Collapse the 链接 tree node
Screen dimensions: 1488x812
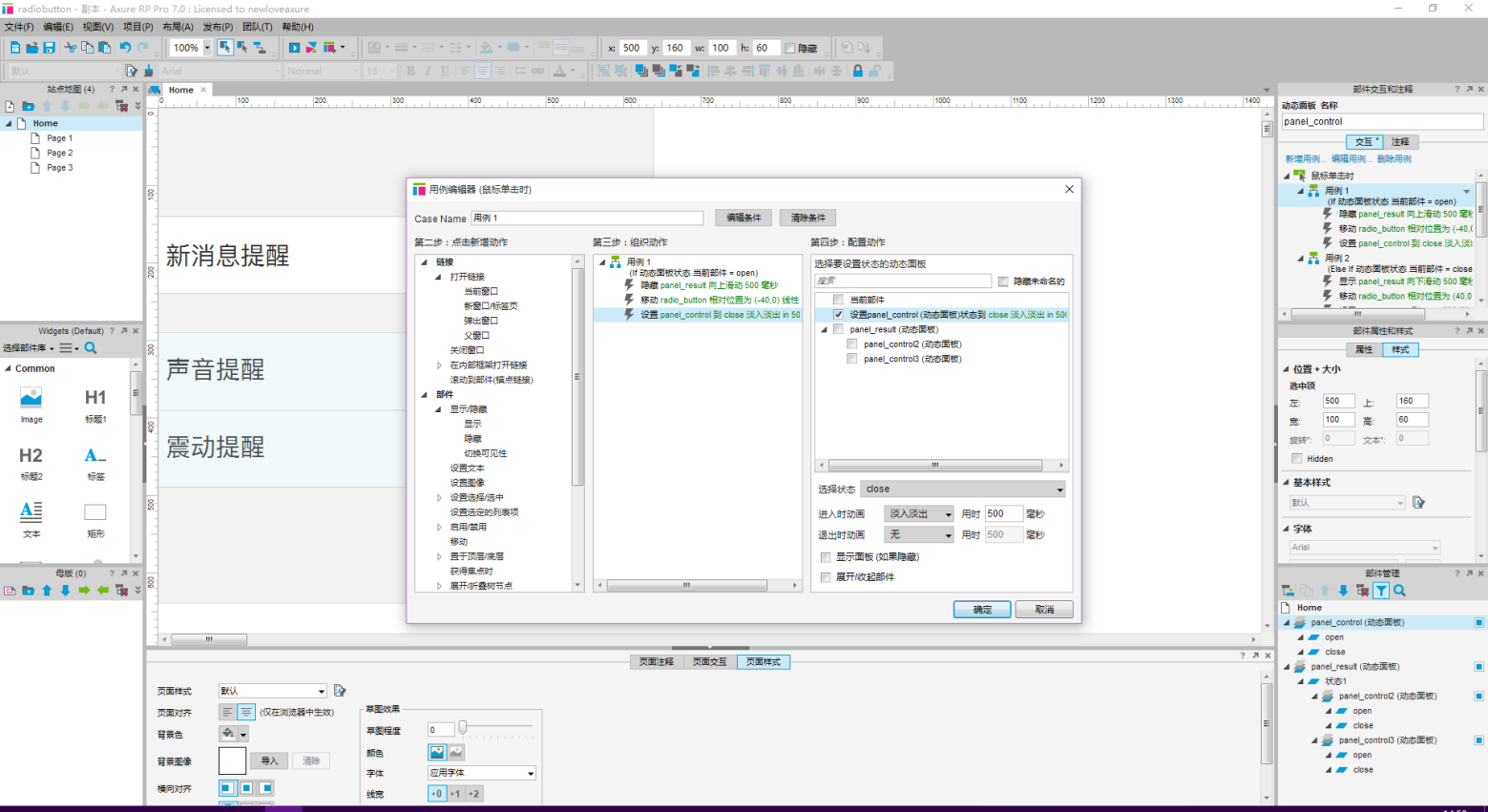pos(425,261)
